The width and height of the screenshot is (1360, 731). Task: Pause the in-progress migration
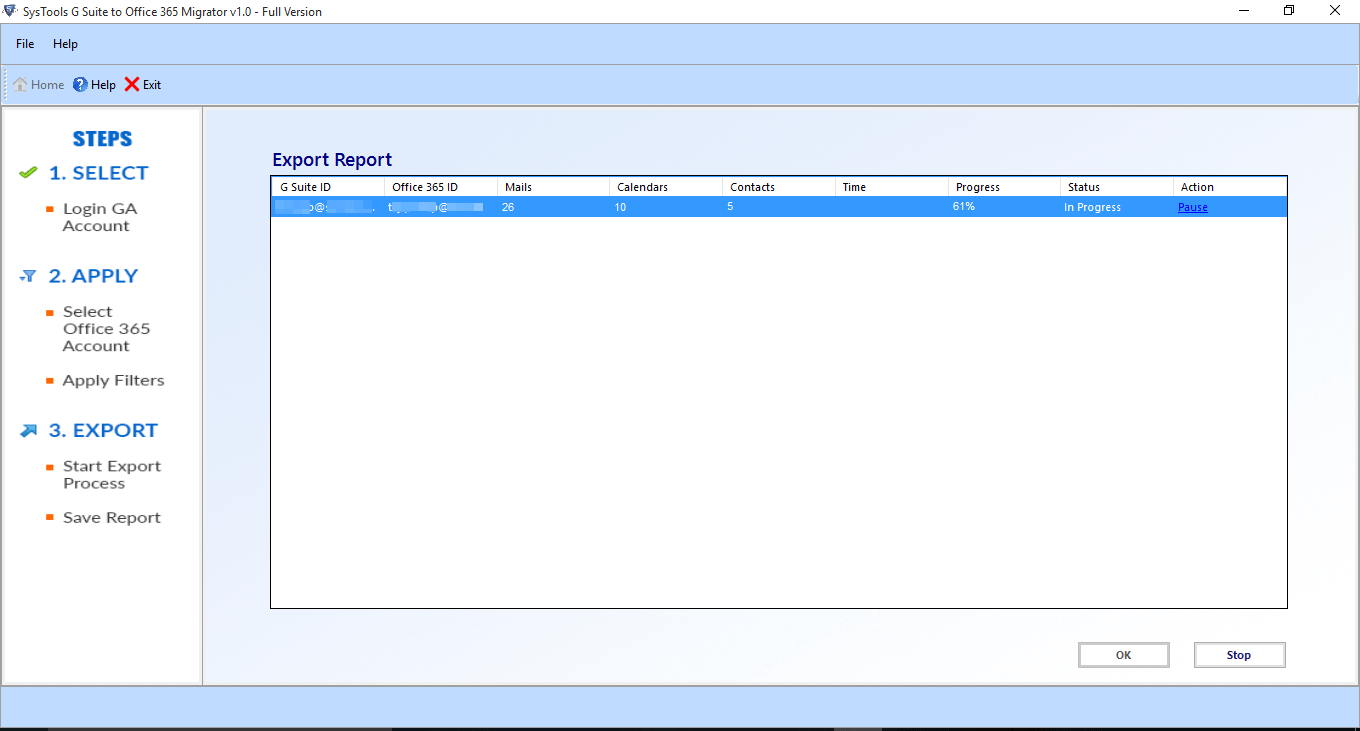tap(1192, 207)
